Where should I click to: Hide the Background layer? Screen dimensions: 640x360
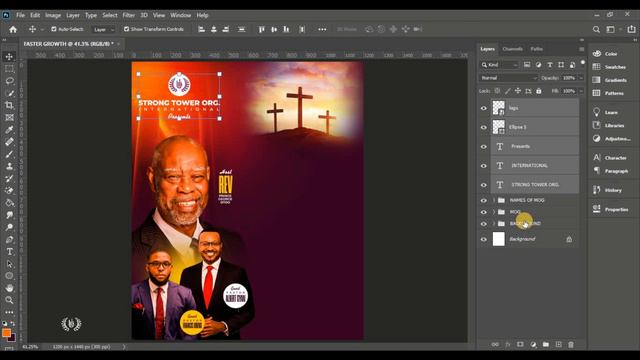484,240
